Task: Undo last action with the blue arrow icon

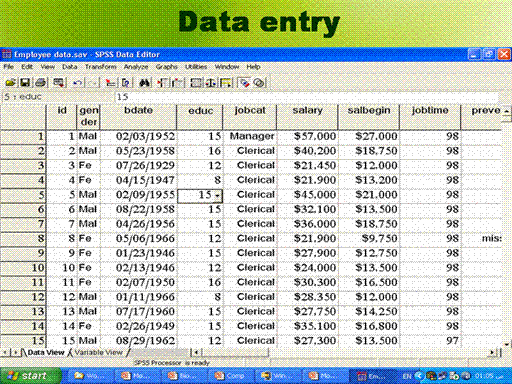Action: 78,82
